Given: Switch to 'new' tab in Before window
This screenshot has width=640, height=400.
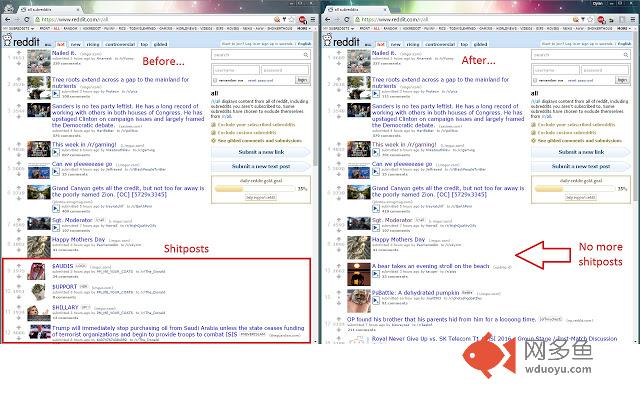Looking at the screenshot, I should 76,44.
